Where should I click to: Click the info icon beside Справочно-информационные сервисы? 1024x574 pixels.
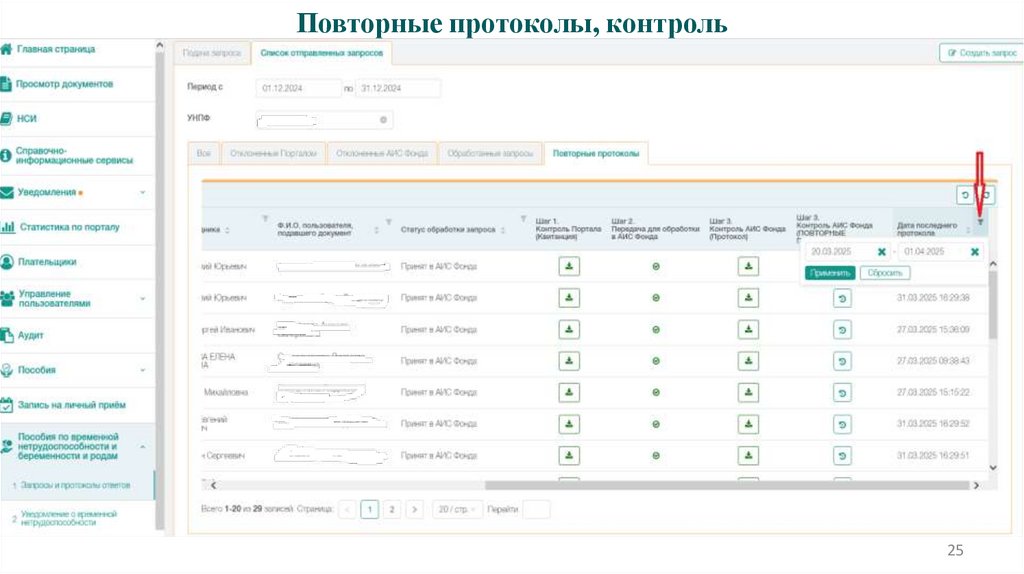tap(6, 155)
